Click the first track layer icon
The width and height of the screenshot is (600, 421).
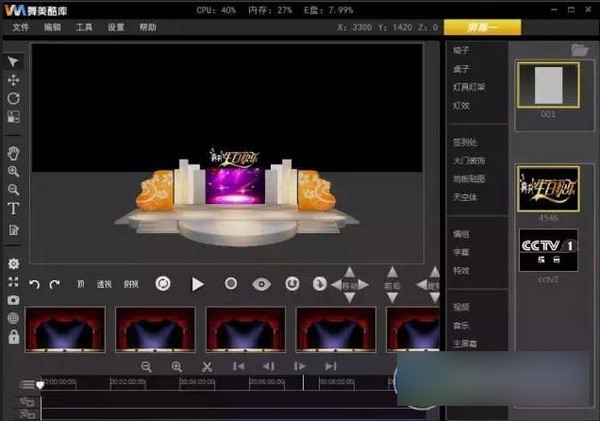click(x=27, y=401)
